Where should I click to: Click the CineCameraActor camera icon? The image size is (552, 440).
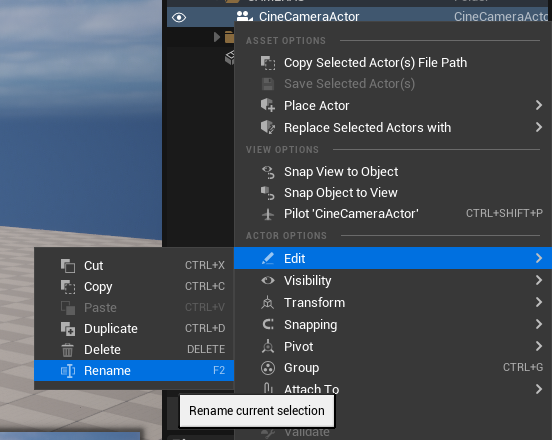coord(244,16)
